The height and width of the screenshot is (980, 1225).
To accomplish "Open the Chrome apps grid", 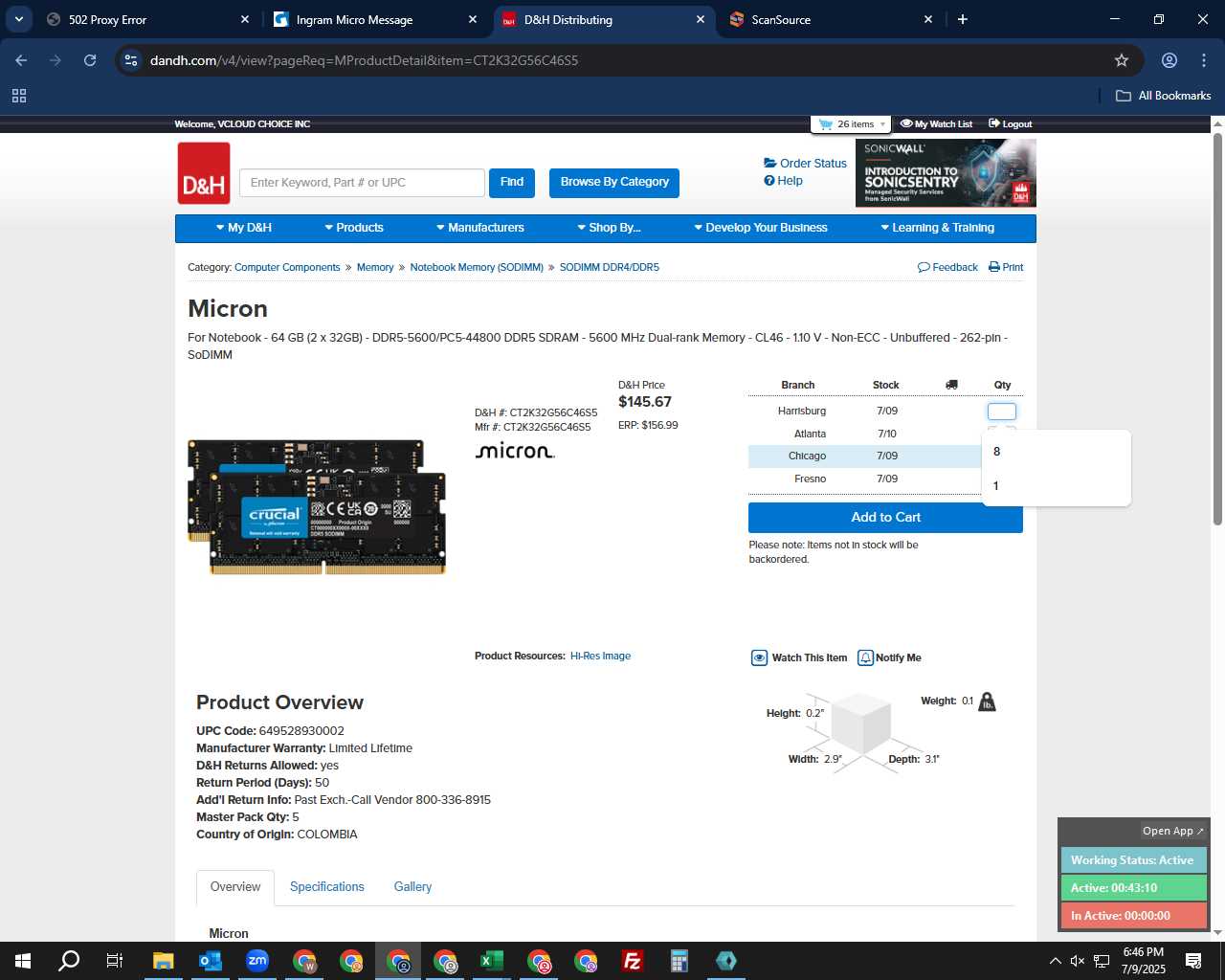I will [x=19, y=96].
